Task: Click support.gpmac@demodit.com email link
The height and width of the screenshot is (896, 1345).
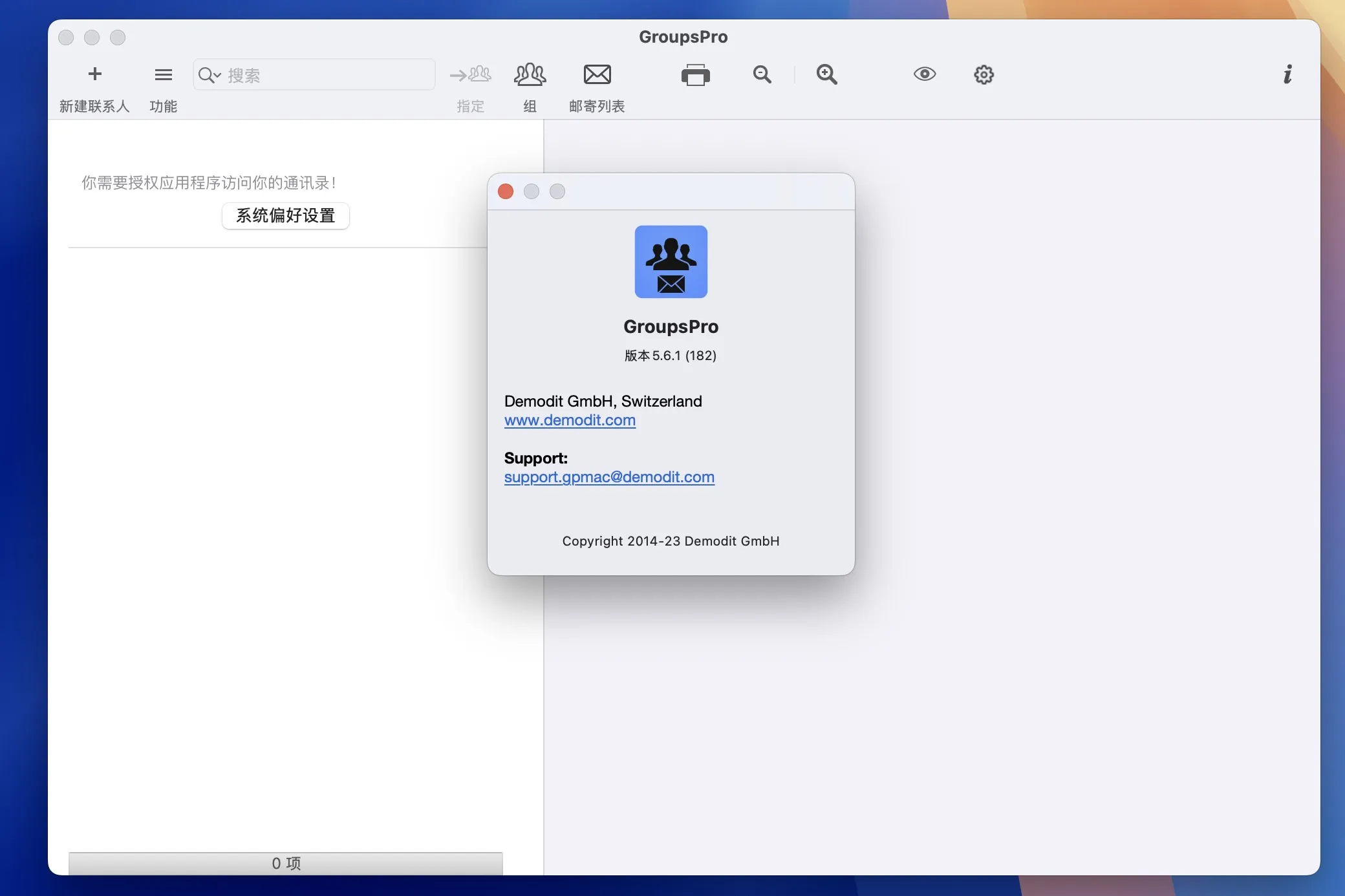Action: tap(609, 477)
